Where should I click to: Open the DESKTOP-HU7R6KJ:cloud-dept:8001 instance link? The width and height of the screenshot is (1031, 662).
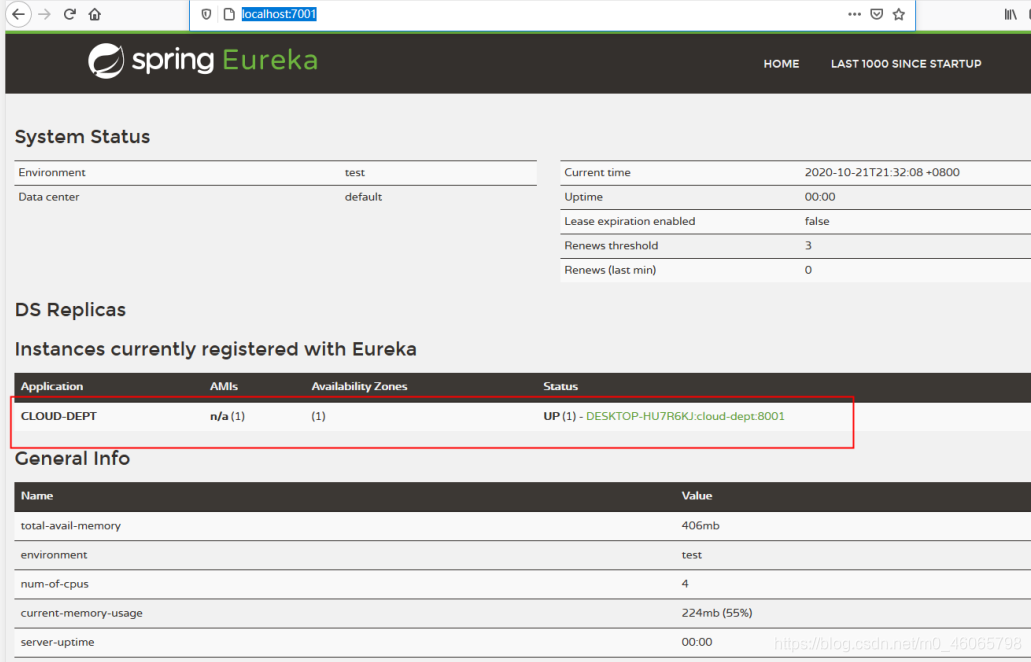[x=685, y=416]
